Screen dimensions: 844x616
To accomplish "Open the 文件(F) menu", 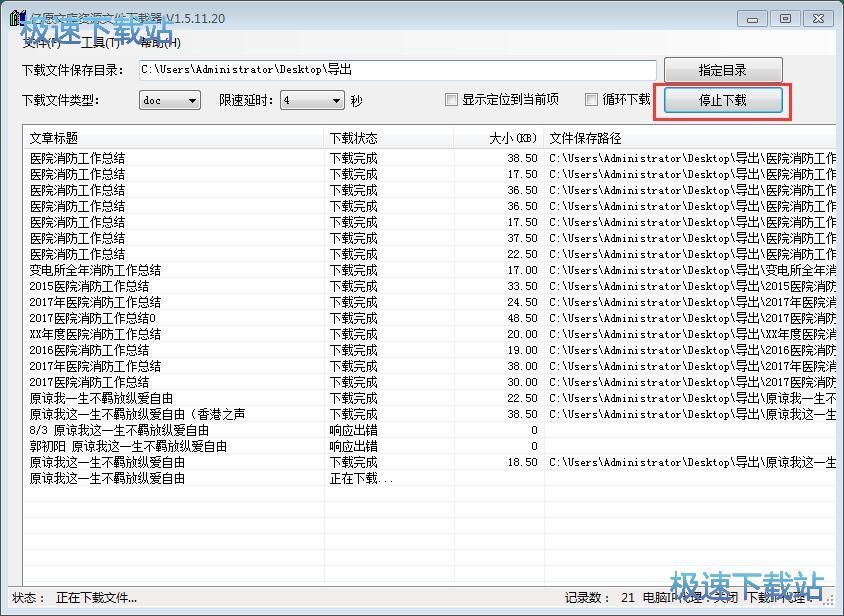I will (41, 43).
